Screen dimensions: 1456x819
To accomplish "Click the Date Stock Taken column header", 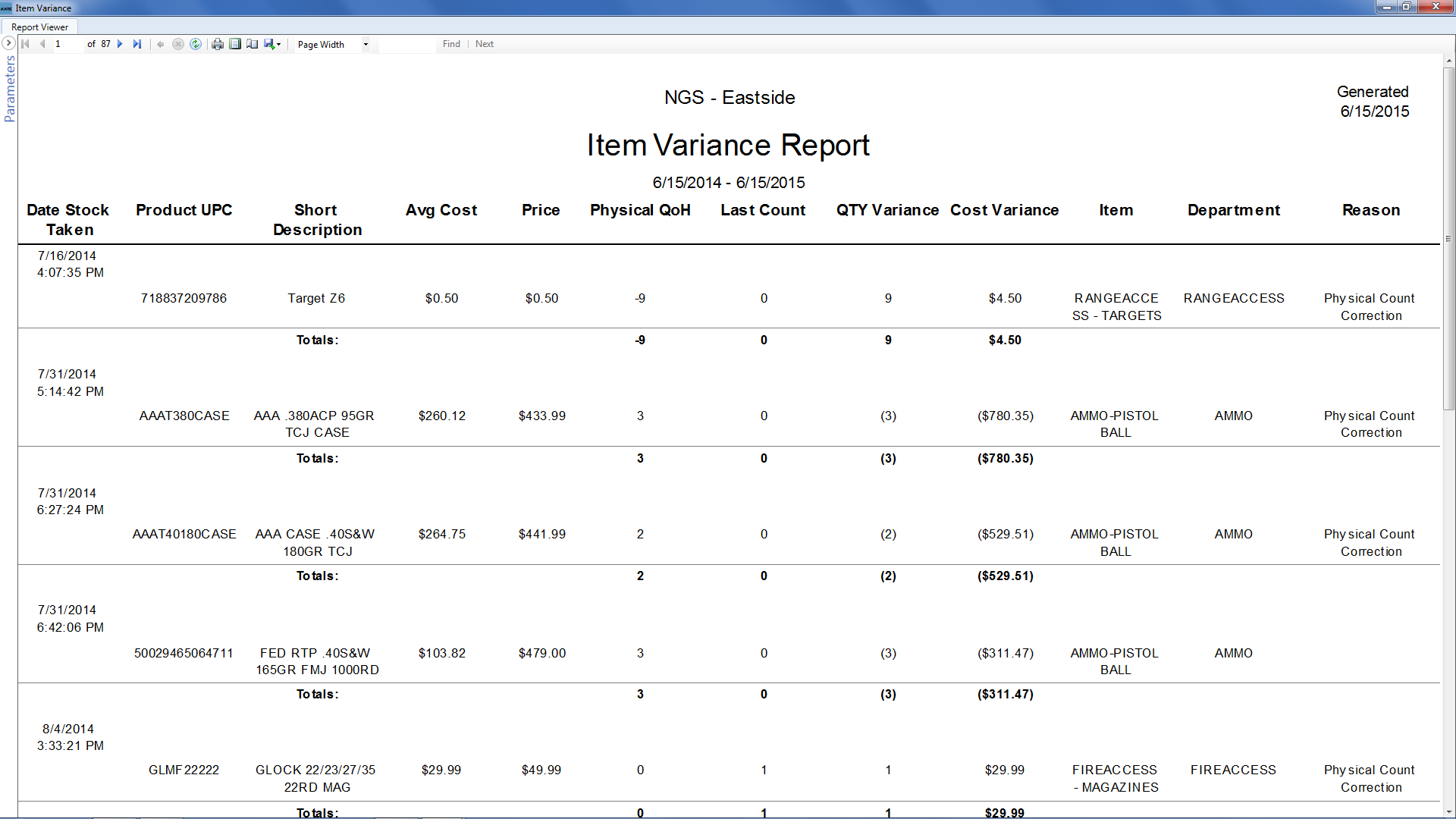I will click(x=68, y=220).
